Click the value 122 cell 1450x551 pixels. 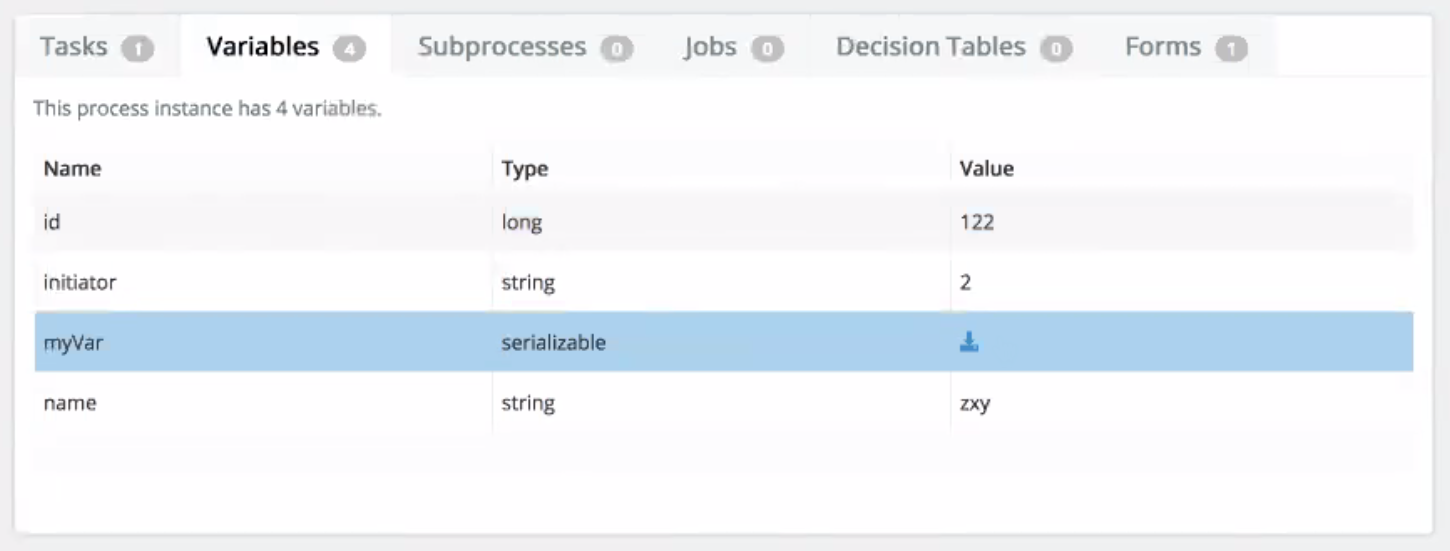[x=977, y=222]
